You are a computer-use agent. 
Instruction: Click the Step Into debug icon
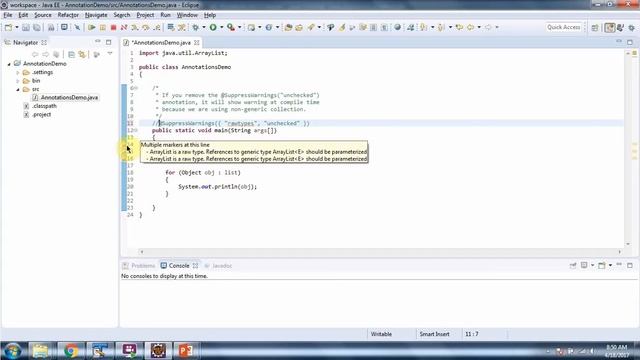tap(135, 27)
